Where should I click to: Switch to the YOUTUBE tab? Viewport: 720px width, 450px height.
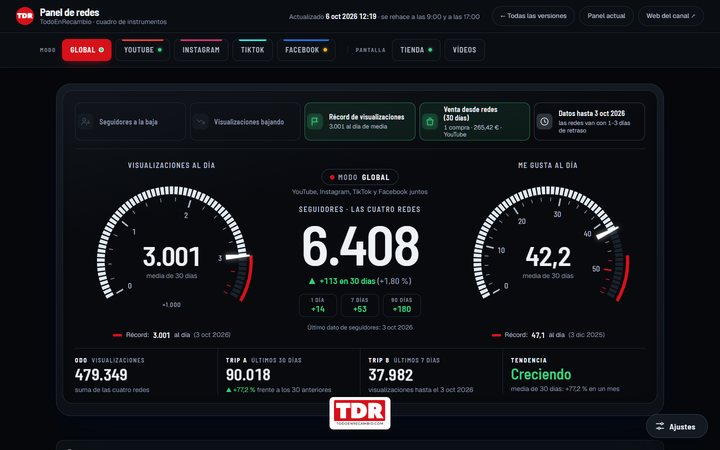click(x=143, y=50)
